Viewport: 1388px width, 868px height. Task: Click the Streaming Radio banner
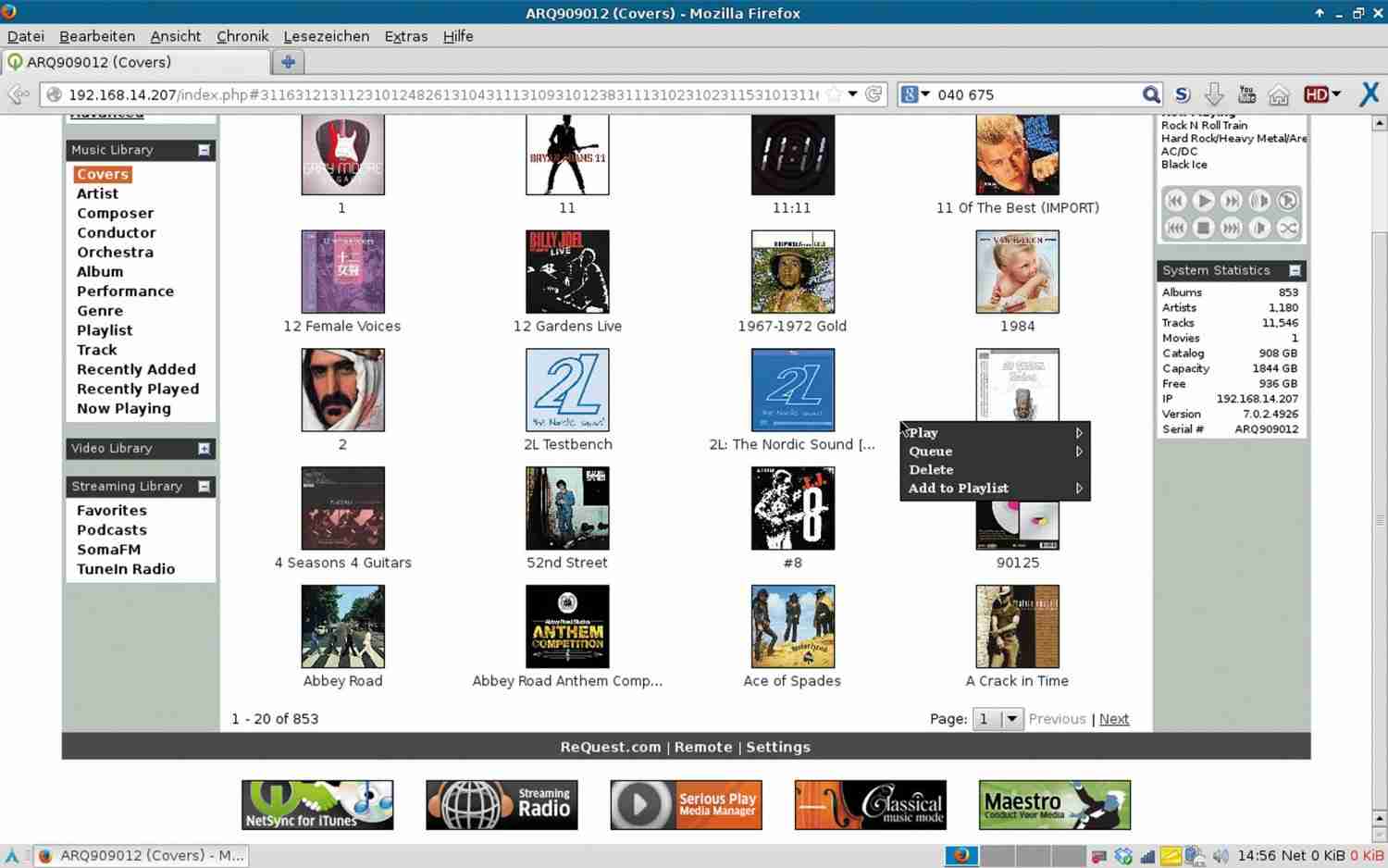(x=502, y=805)
